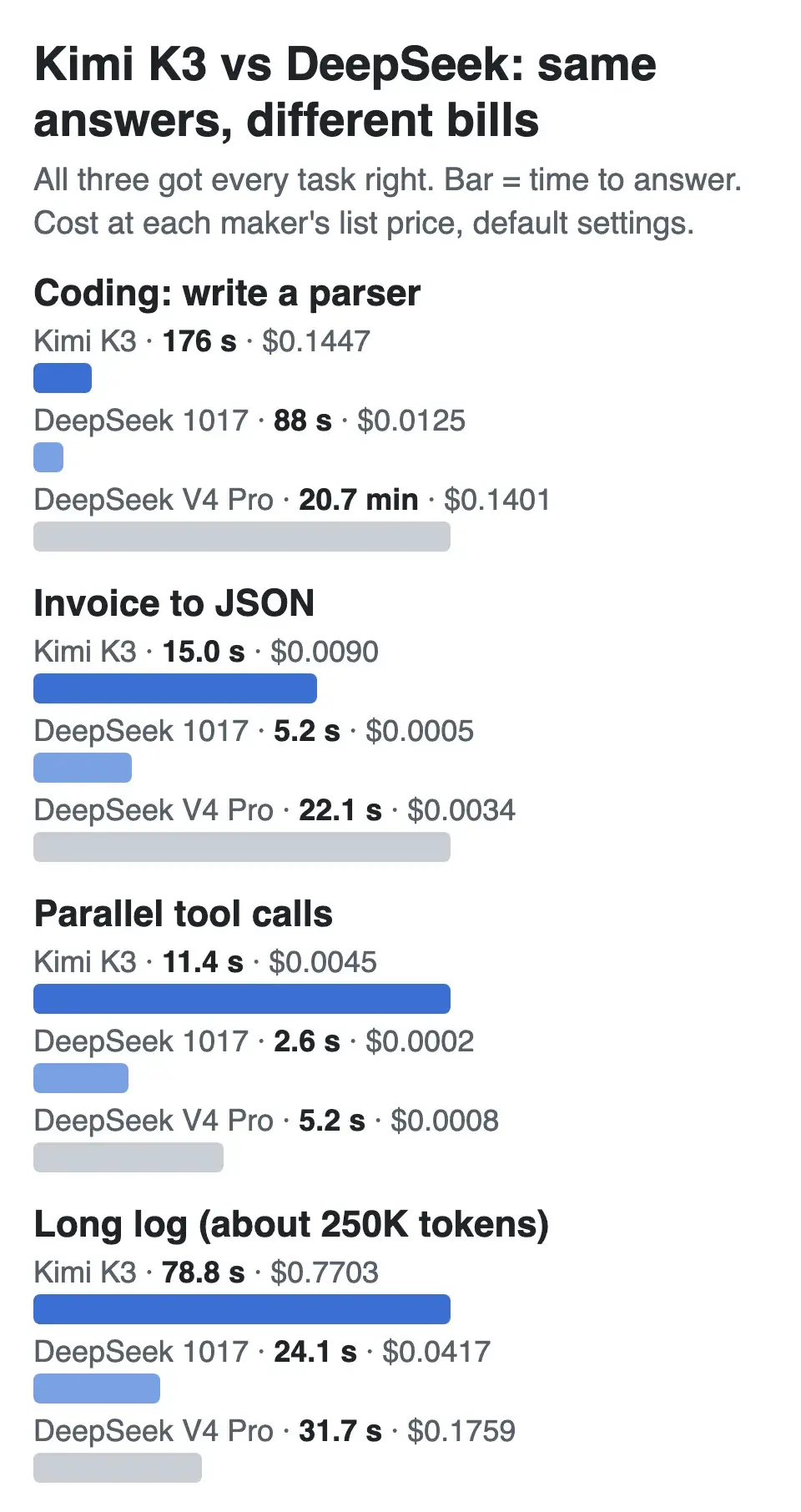The width and height of the screenshot is (801, 1512).
Task: Click the 'DeepSeek V4 Pro · 5.2 s · $0.0008' label
Action: point(266,1121)
